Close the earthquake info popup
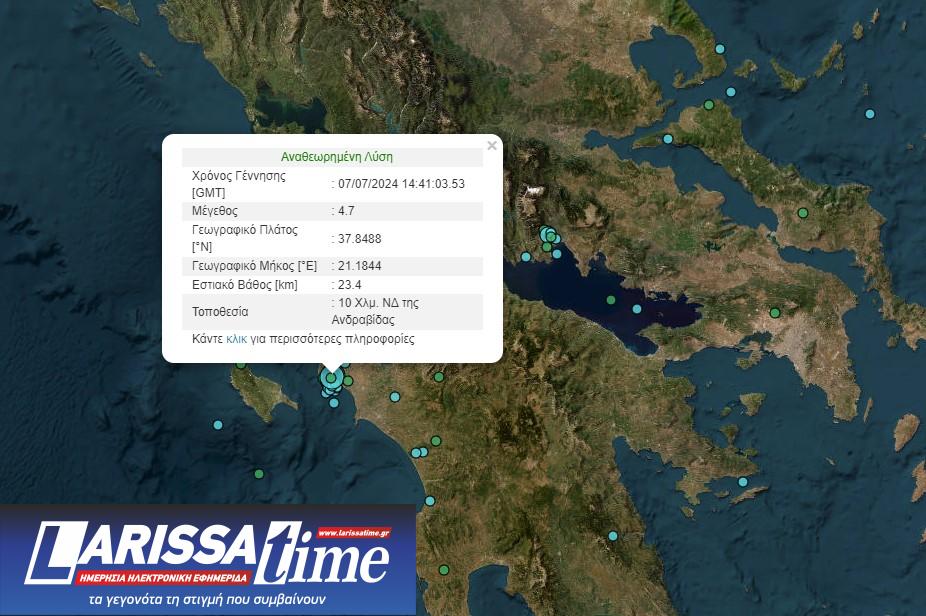Screen dimensions: 926x616 (491, 146)
